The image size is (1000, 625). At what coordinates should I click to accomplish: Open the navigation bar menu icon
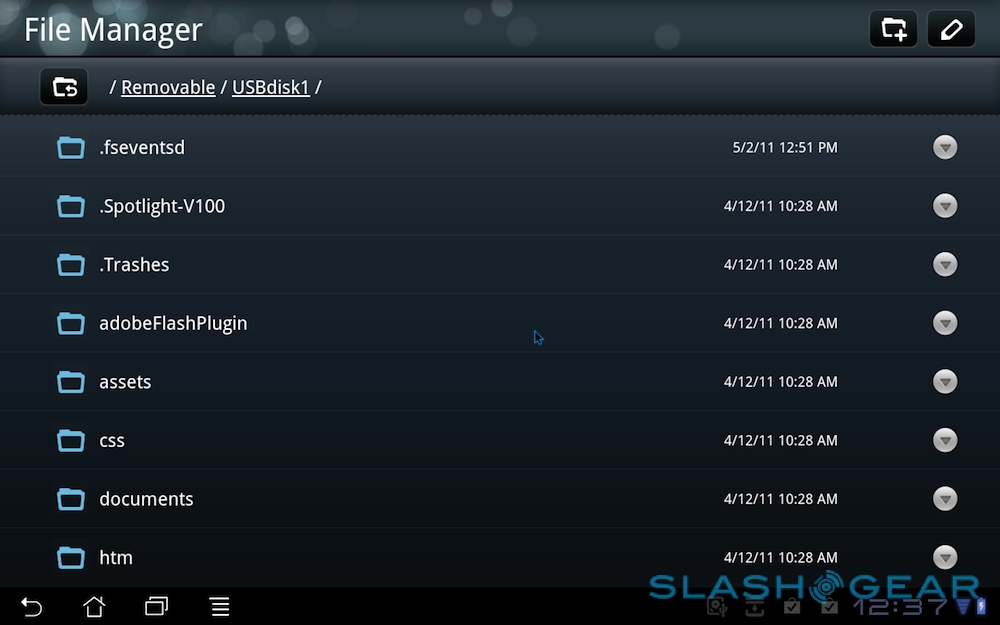(220, 607)
